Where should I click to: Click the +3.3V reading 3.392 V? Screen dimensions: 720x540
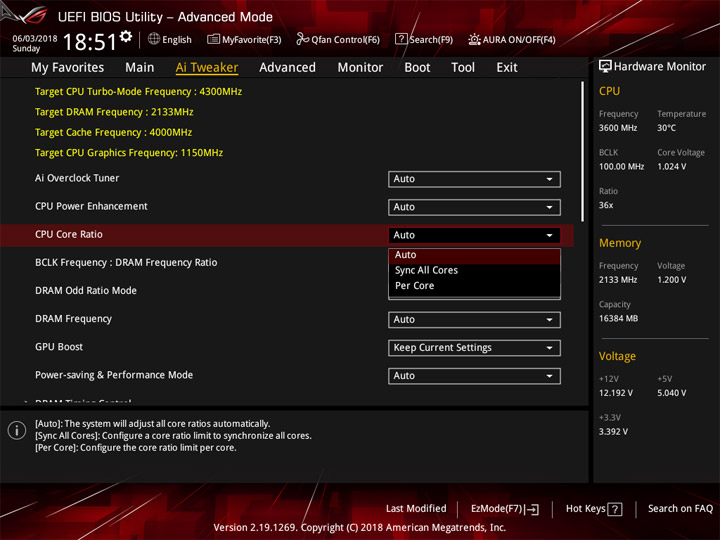(613, 432)
